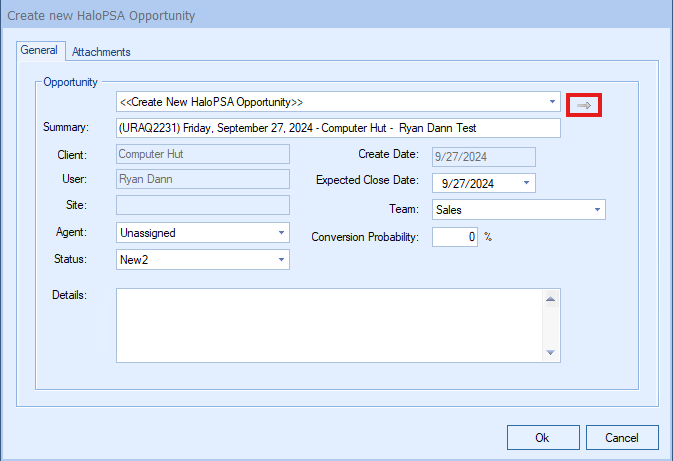Click the Cancel button
Viewport: 673px width, 461px height.
pyautogui.click(x=622, y=437)
